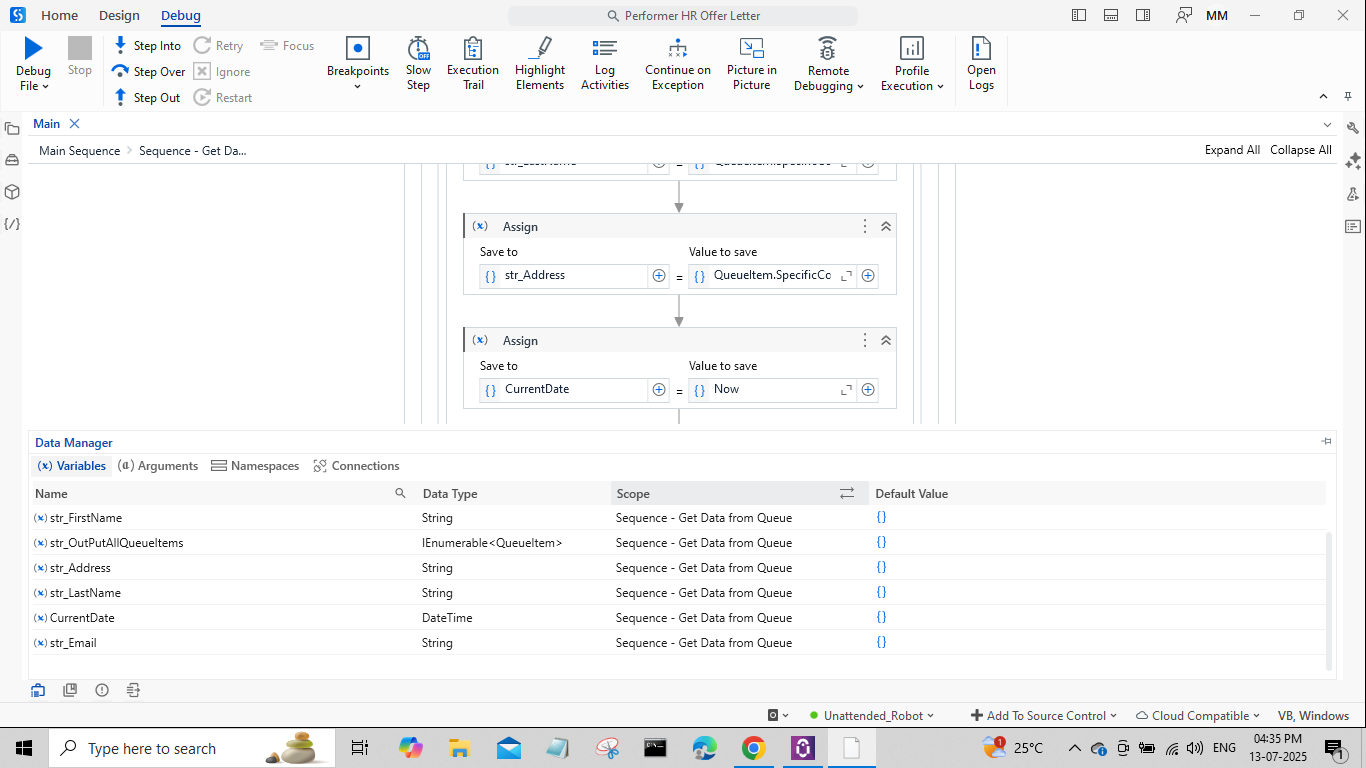The height and width of the screenshot is (768, 1366).
Task: Switch to the Arguments tab in Data Manager
Action: point(158,466)
